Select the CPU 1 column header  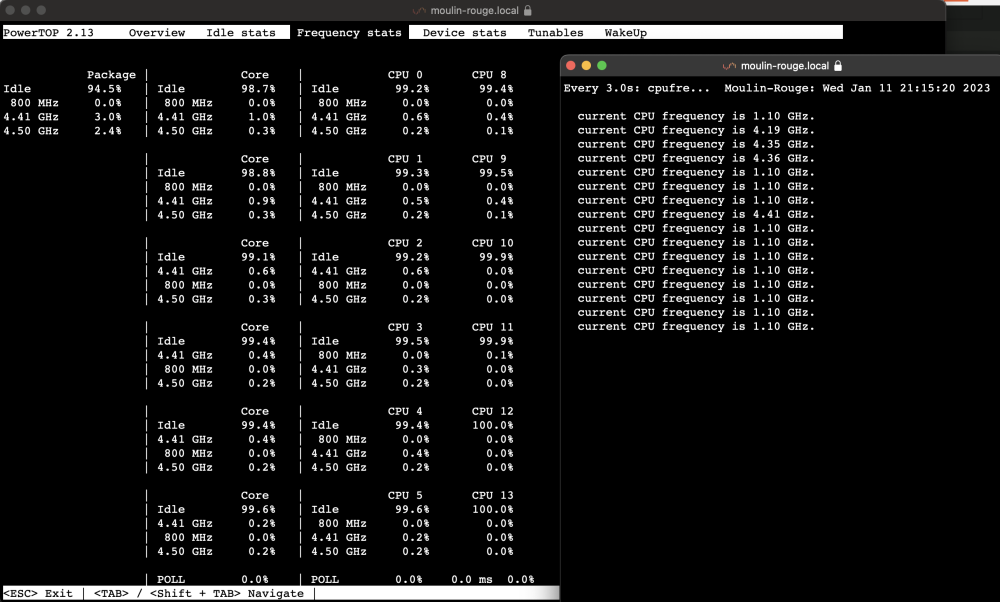(x=405, y=159)
